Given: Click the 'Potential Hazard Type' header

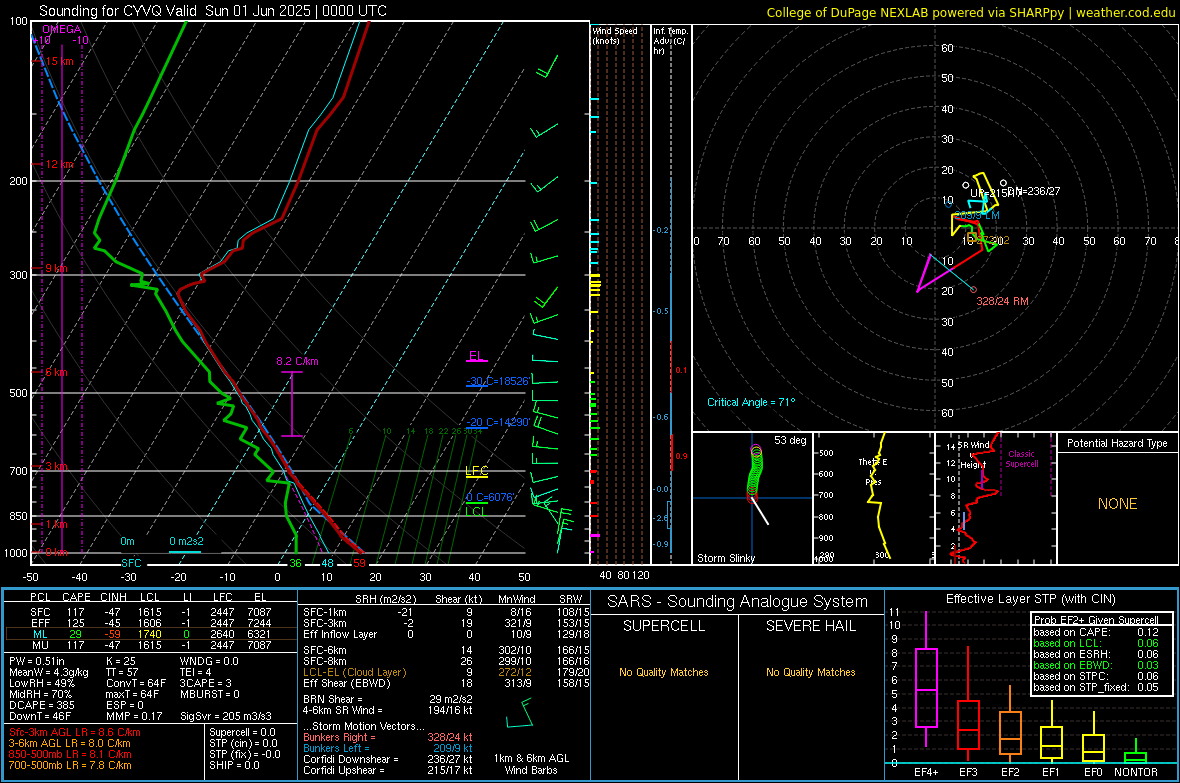Looking at the screenshot, I should (1117, 443).
